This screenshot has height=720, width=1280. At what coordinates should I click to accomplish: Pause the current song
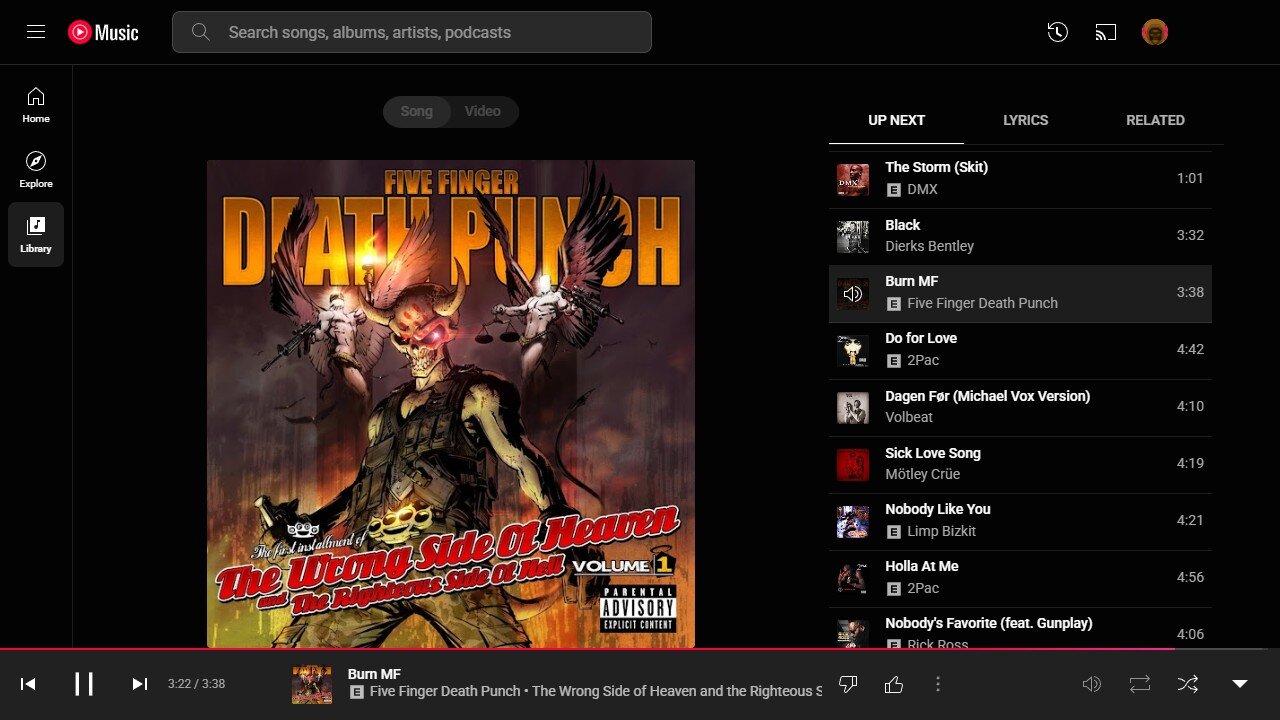tap(84, 684)
